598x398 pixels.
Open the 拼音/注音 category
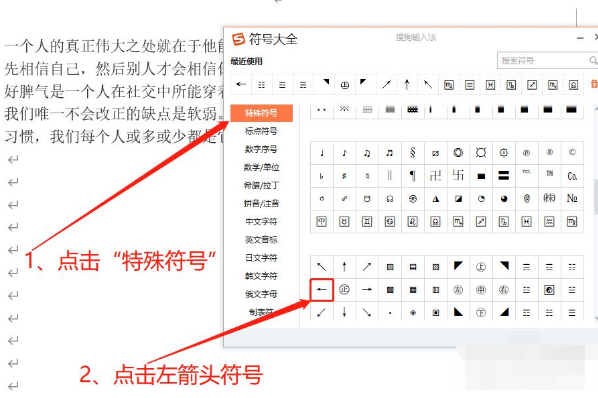click(261, 203)
